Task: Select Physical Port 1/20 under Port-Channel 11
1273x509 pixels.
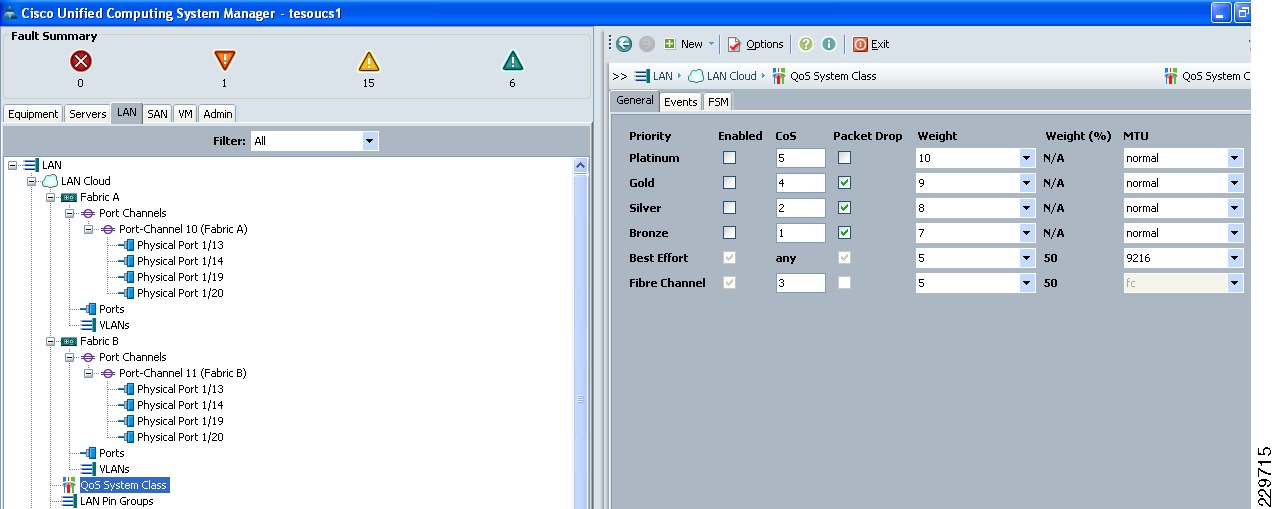Action: (x=180, y=437)
